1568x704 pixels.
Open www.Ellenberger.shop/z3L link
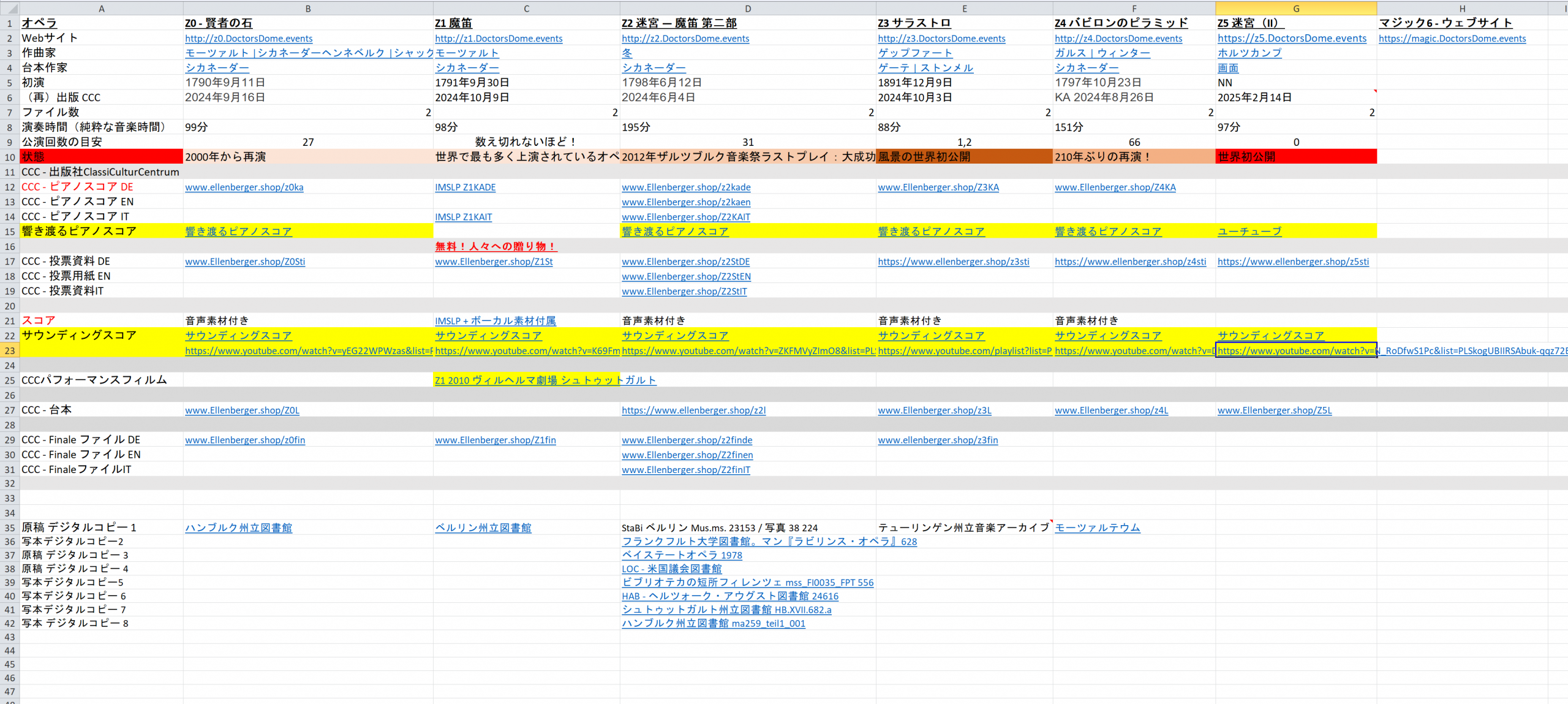point(935,410)
